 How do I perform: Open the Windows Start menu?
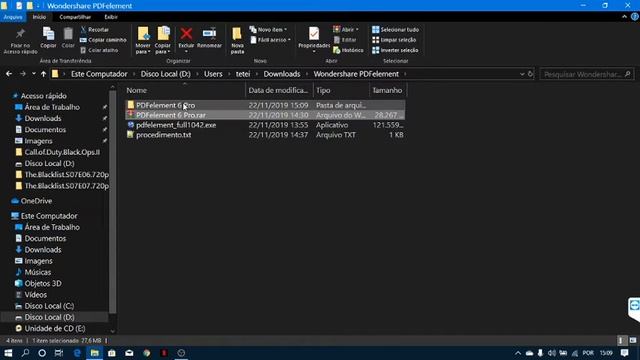pyautogui.click(x=8, y=353)
